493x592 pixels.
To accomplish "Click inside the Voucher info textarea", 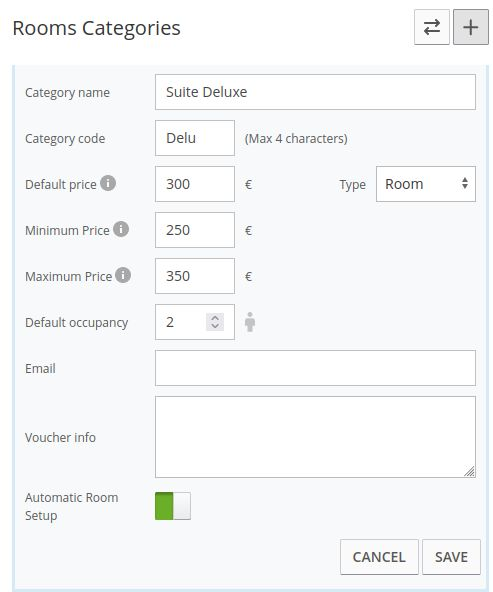I will tap(315, 437).
